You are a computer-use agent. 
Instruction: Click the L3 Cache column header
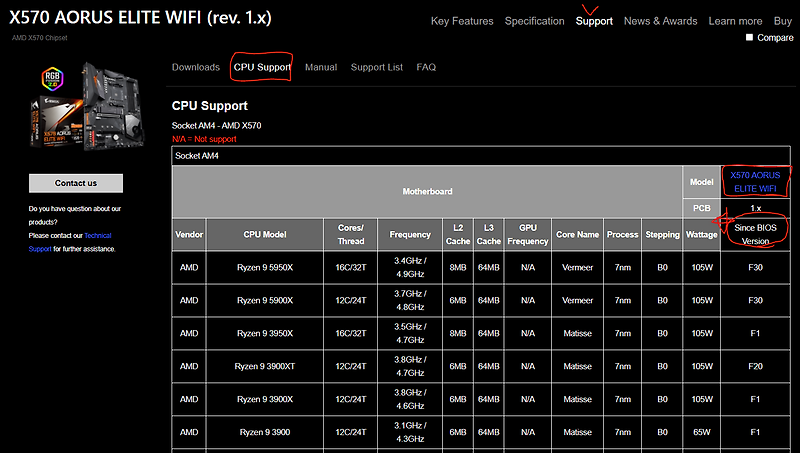pos(488,235)
